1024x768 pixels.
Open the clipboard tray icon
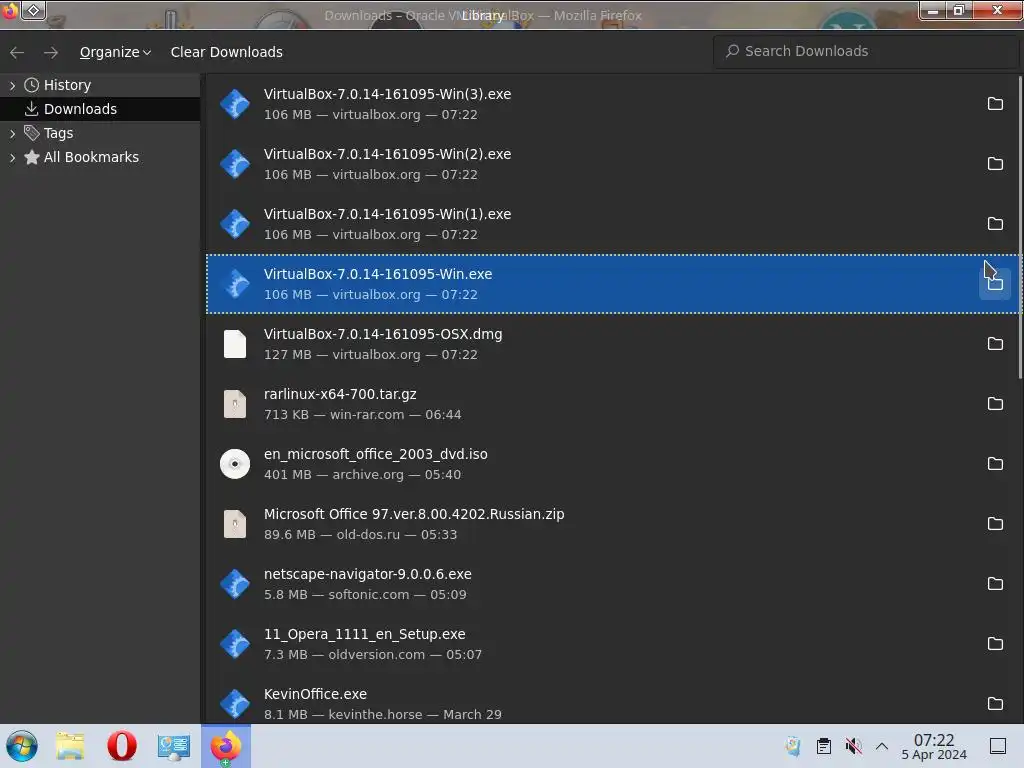(x=824, y=746)
